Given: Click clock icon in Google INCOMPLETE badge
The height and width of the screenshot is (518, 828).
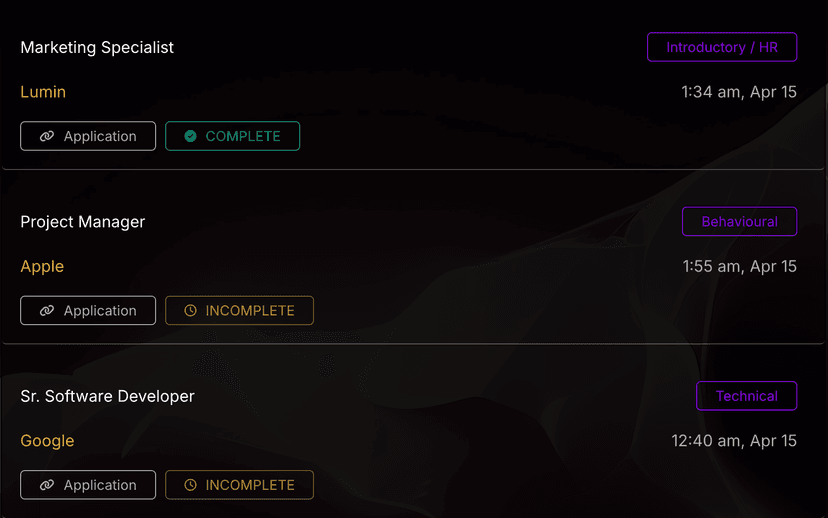Looking at the screenshot, I should [x=190, y=485].
